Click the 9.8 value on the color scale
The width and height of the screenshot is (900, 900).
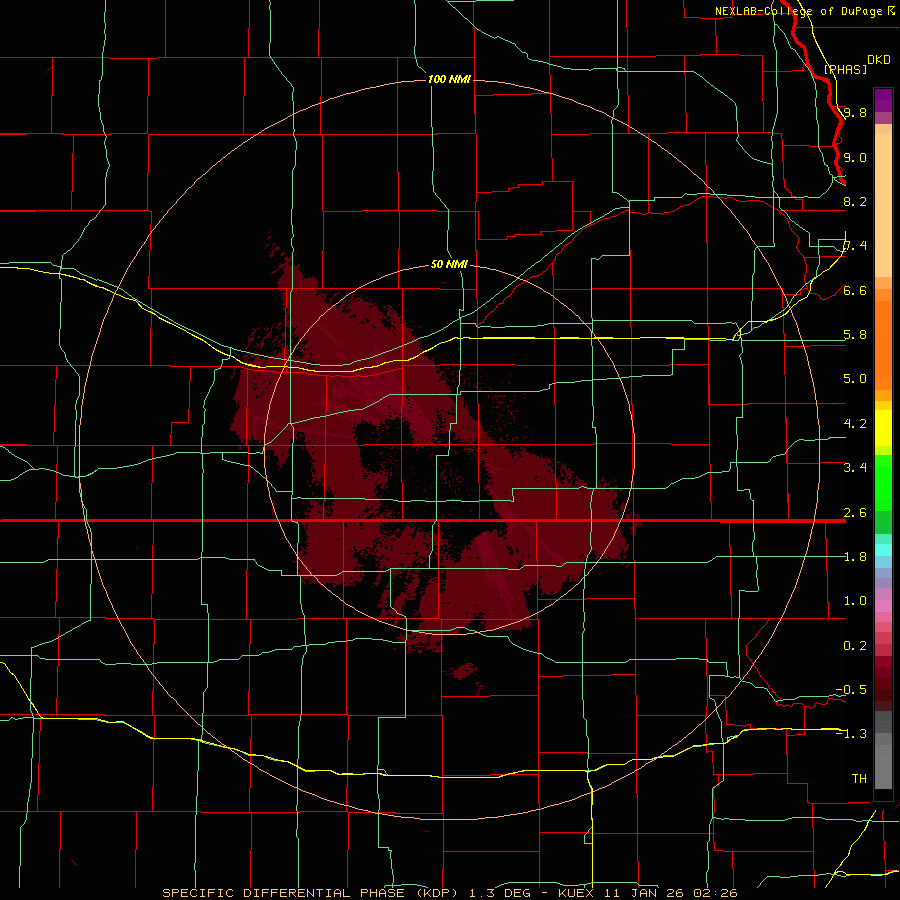point(855,112)
